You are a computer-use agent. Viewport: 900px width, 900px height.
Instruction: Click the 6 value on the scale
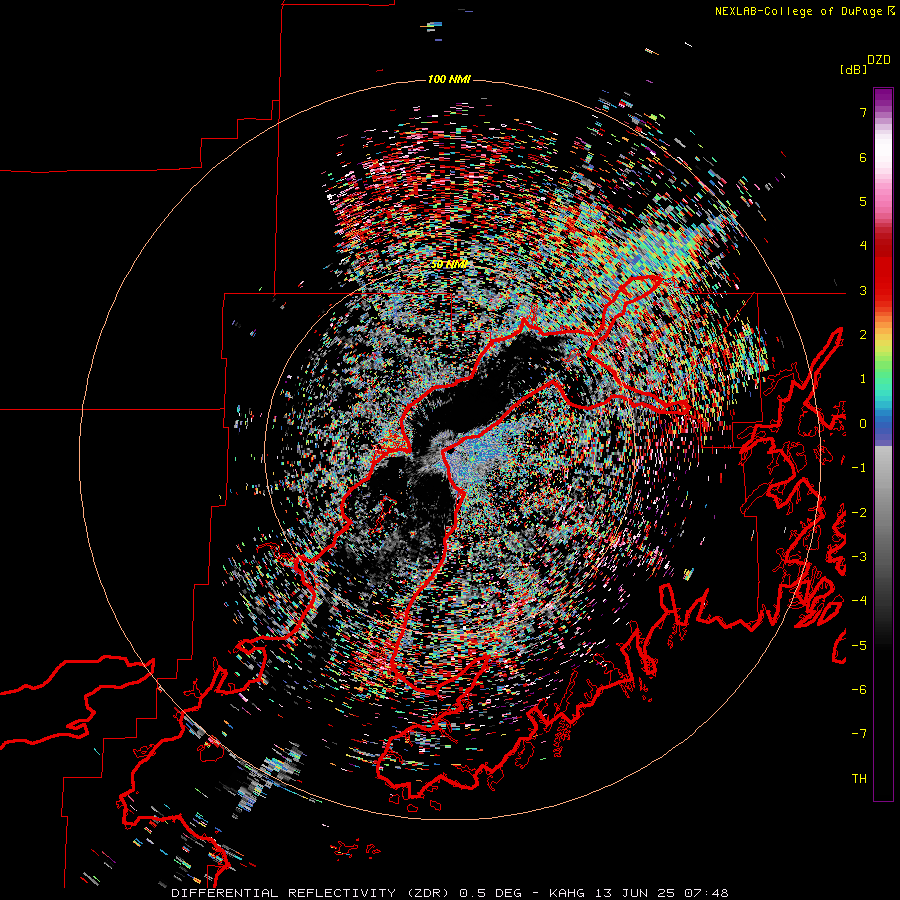863,157
